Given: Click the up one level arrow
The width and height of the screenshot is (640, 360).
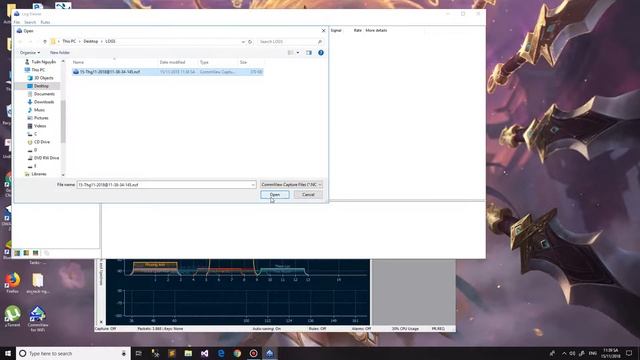Looking at the screenshot, I should click(45, 42).
